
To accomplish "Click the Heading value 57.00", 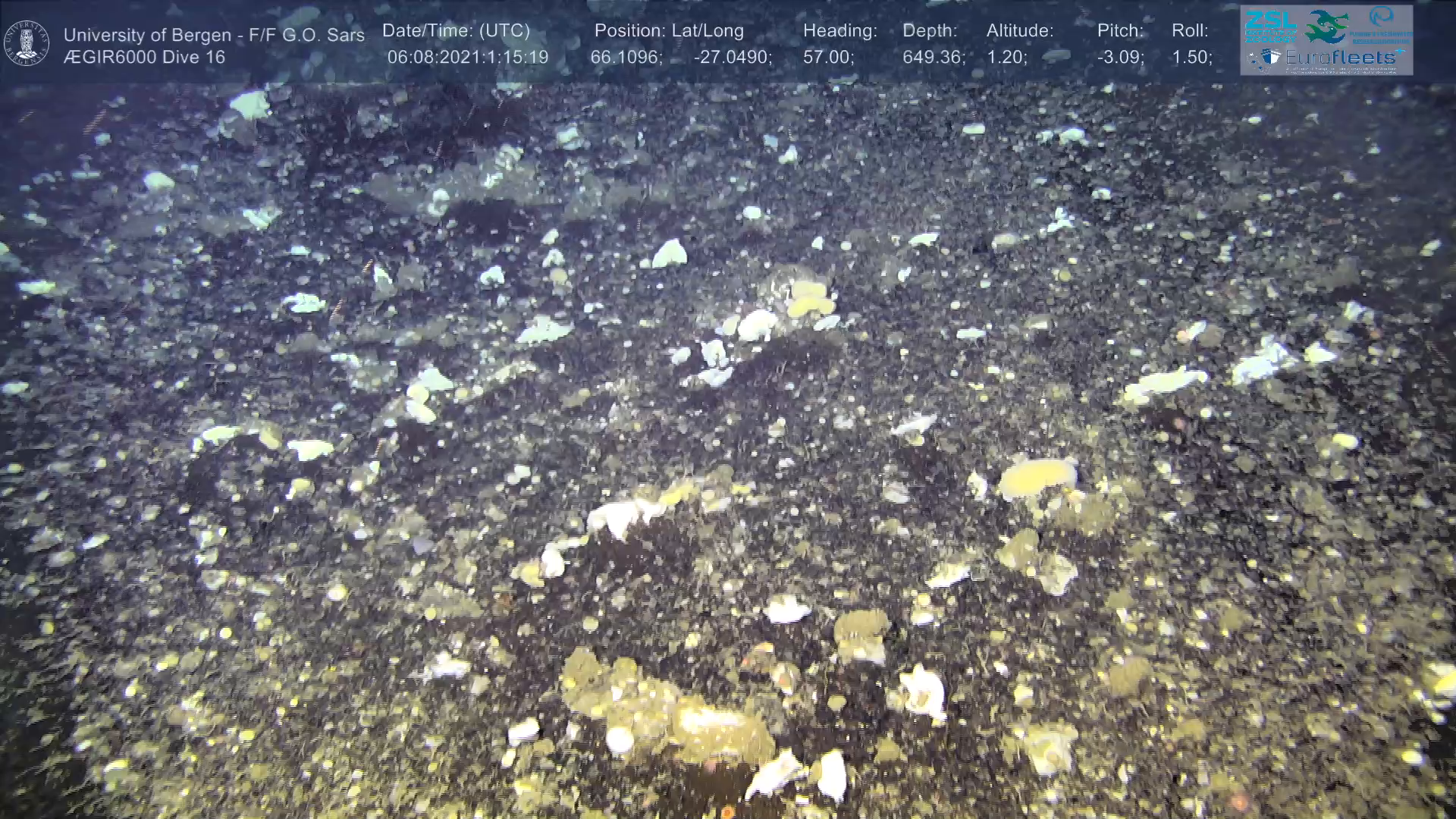I will point(828,58).
